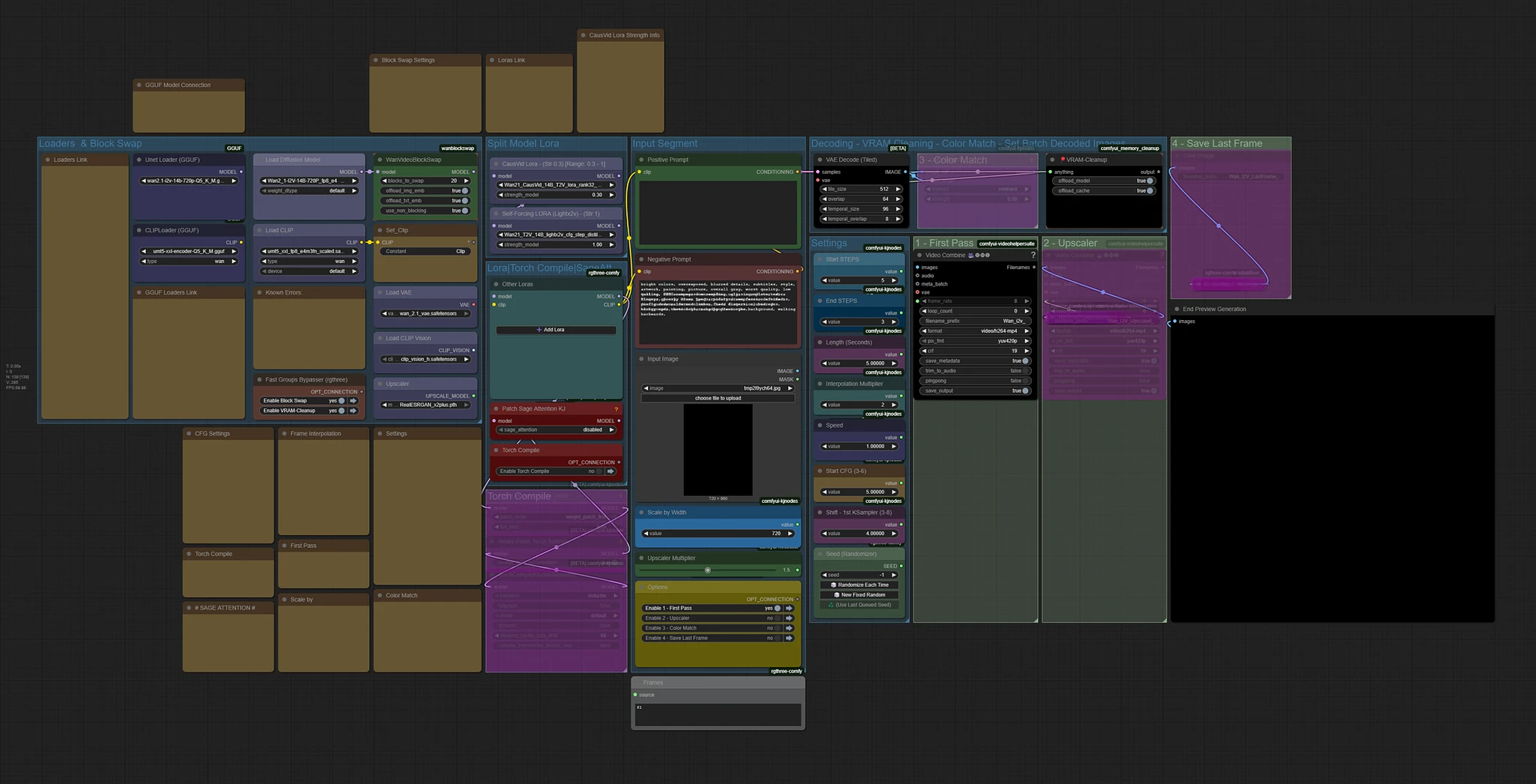Screen dimensions: 1536x784
Task: Collapse the Unet Loader (GGUF) node via its dot
Action: click(x=139, y=160)
